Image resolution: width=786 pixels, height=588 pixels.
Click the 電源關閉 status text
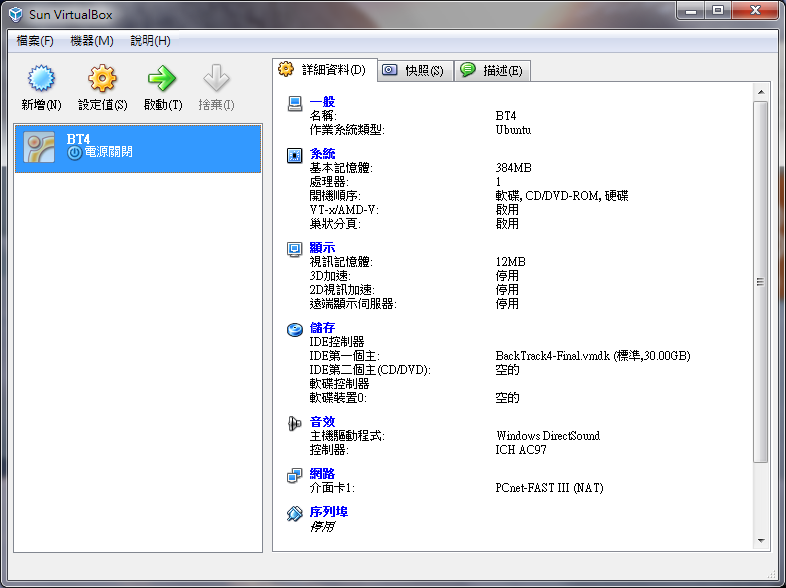pyautogui.click(x=108, y=152)
